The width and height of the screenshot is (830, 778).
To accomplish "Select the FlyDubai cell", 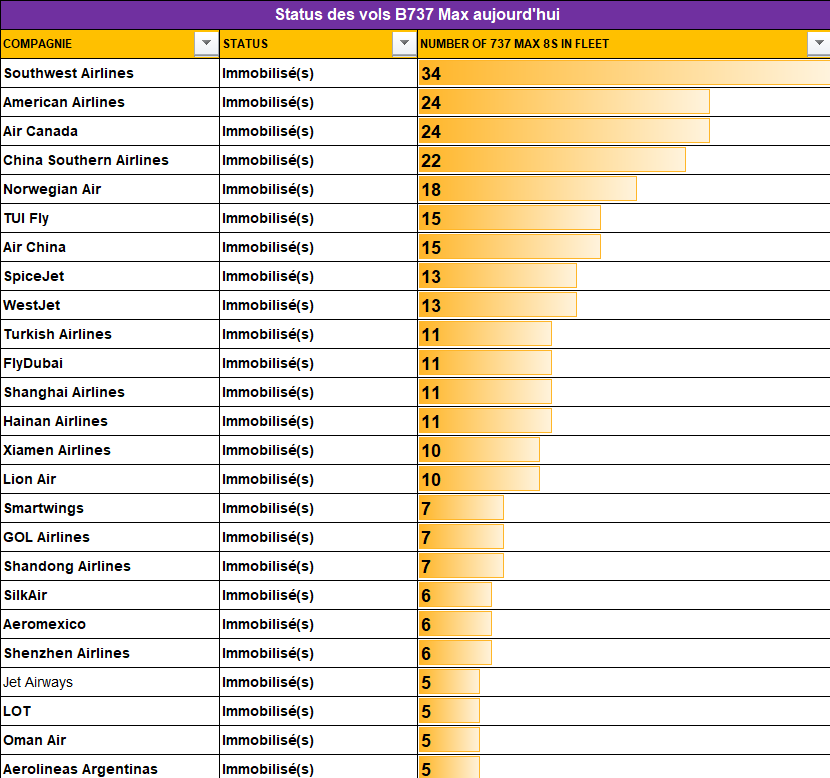I will click(110, 364).
